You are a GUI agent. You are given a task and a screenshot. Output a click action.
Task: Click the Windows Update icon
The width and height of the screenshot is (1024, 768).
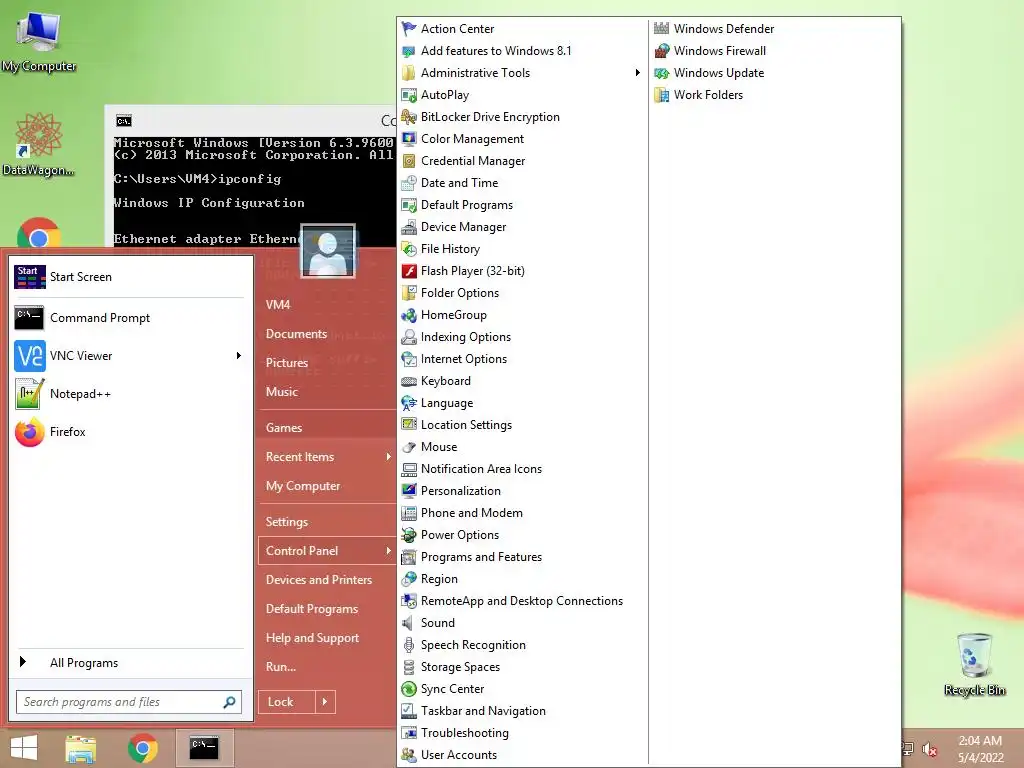[662, 72]
